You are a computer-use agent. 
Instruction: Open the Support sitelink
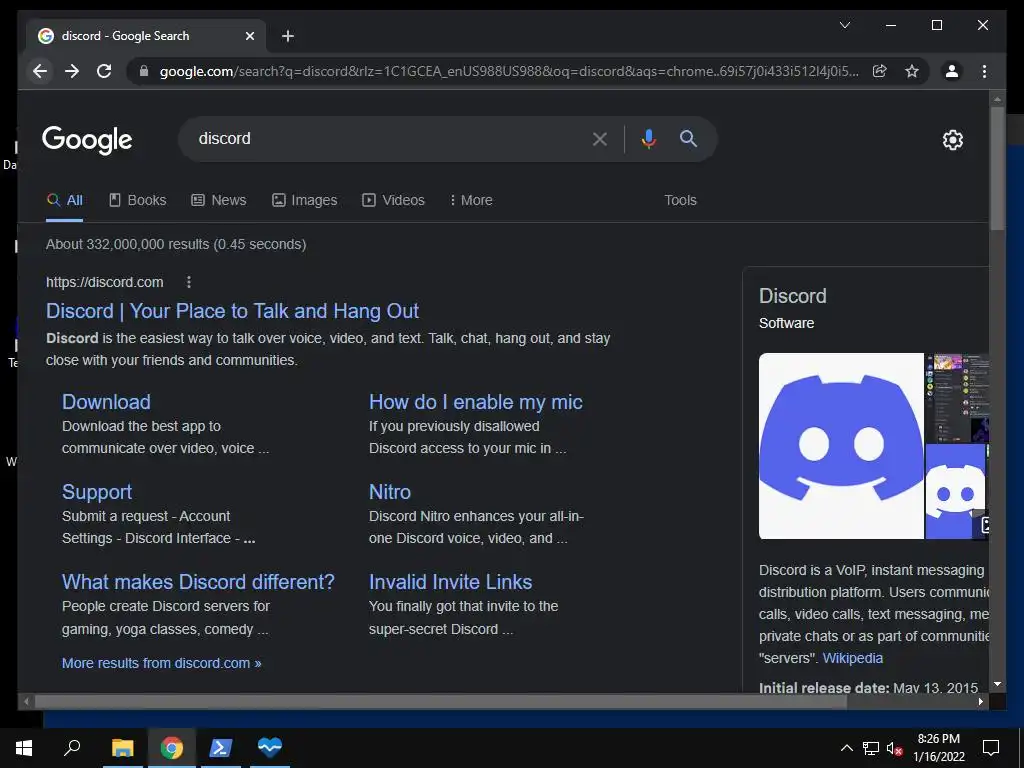click(97, 492)
